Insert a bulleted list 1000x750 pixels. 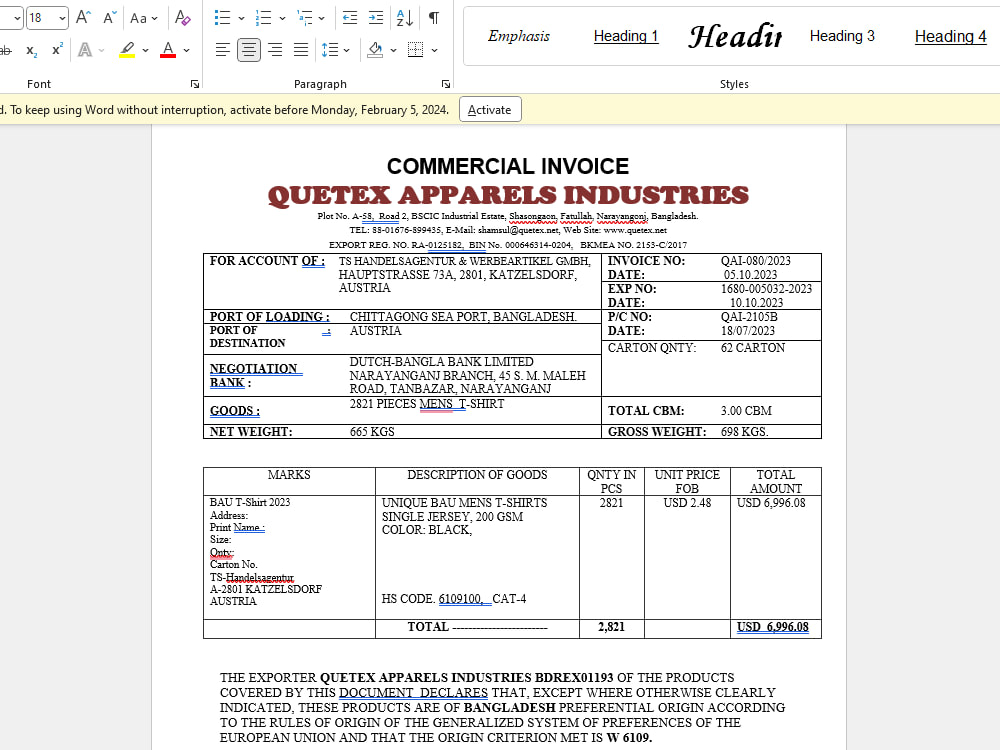222,18
